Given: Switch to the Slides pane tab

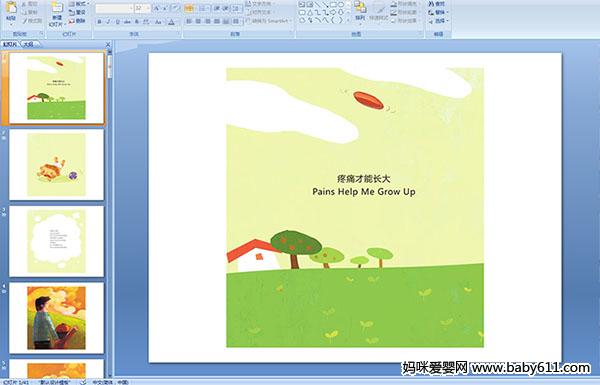Looking at the screenshot, I should pos(10,44).
